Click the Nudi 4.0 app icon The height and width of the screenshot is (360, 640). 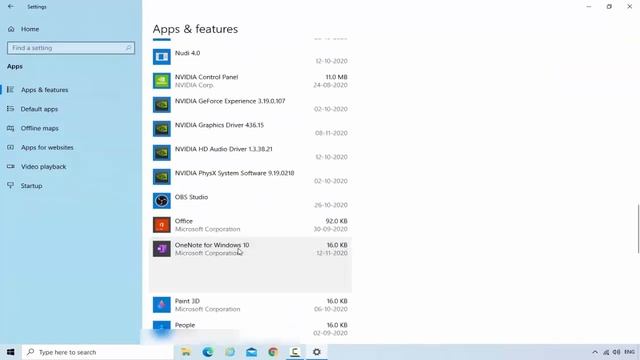coord(162,57)
